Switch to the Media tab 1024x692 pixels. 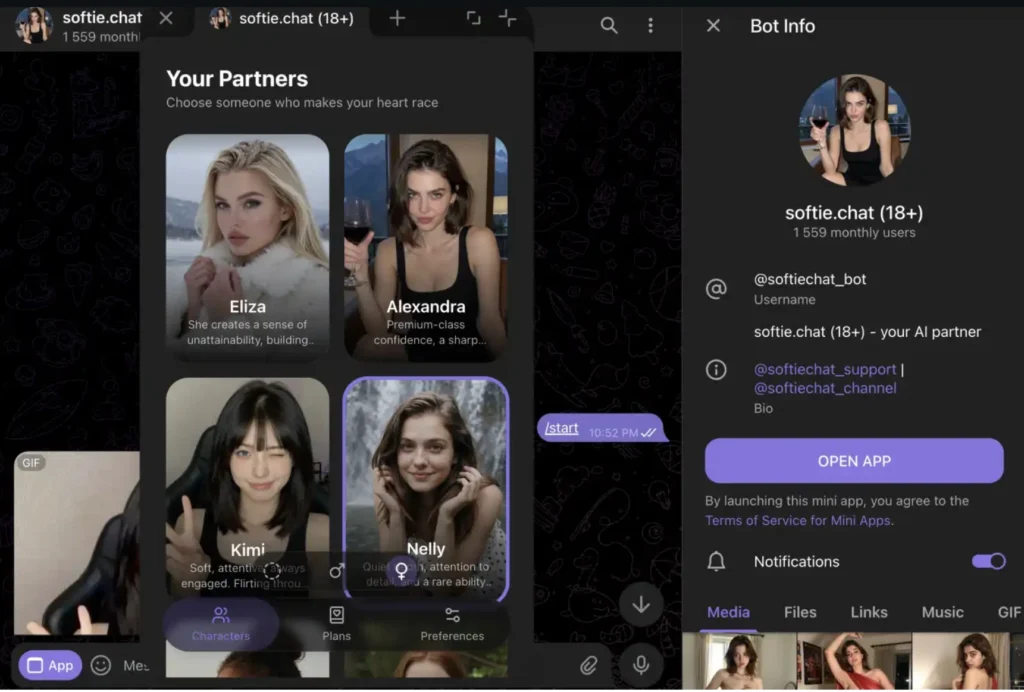[728, 612]
